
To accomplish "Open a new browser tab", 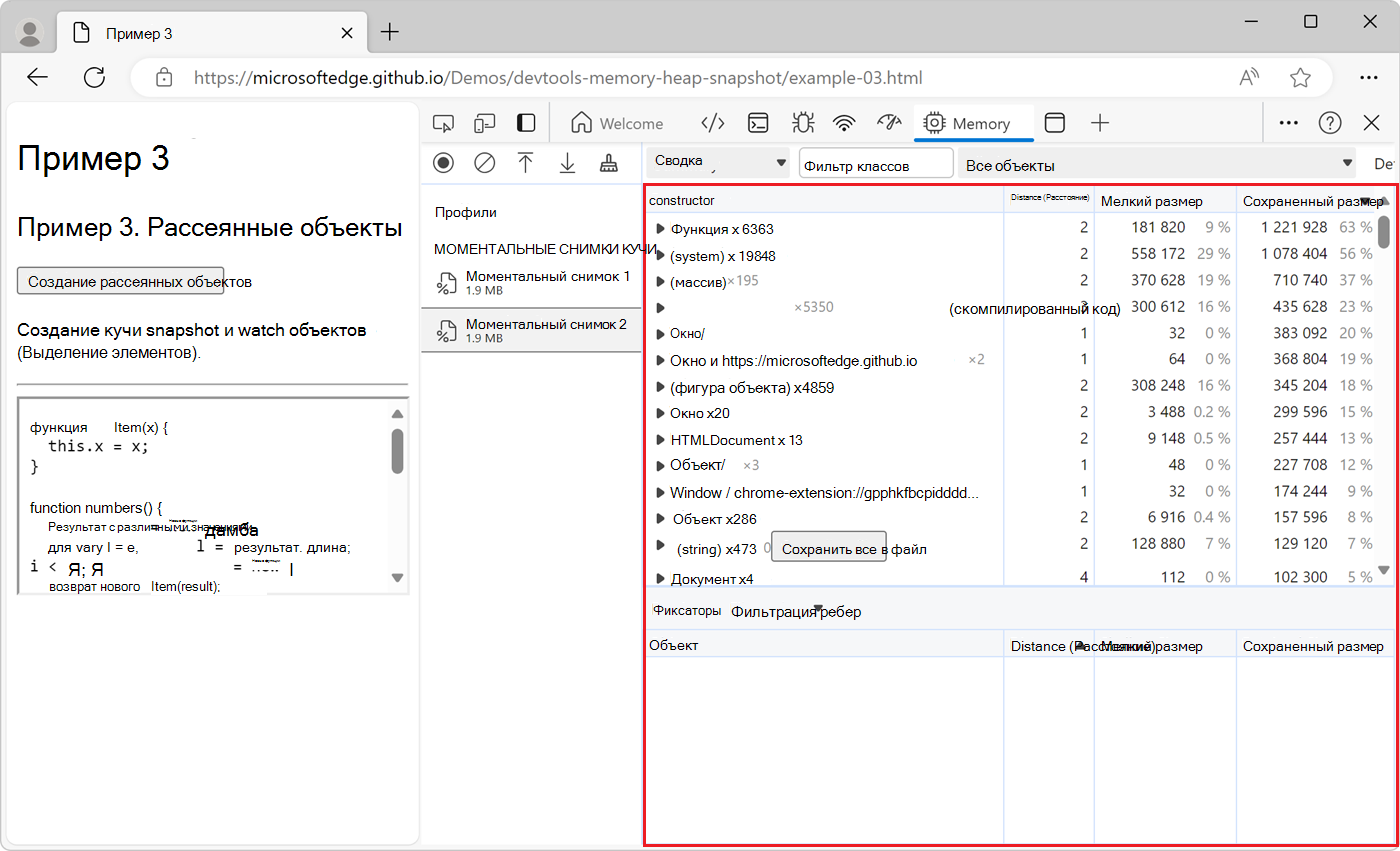I will pyautogui.click(x=390, y=32).
